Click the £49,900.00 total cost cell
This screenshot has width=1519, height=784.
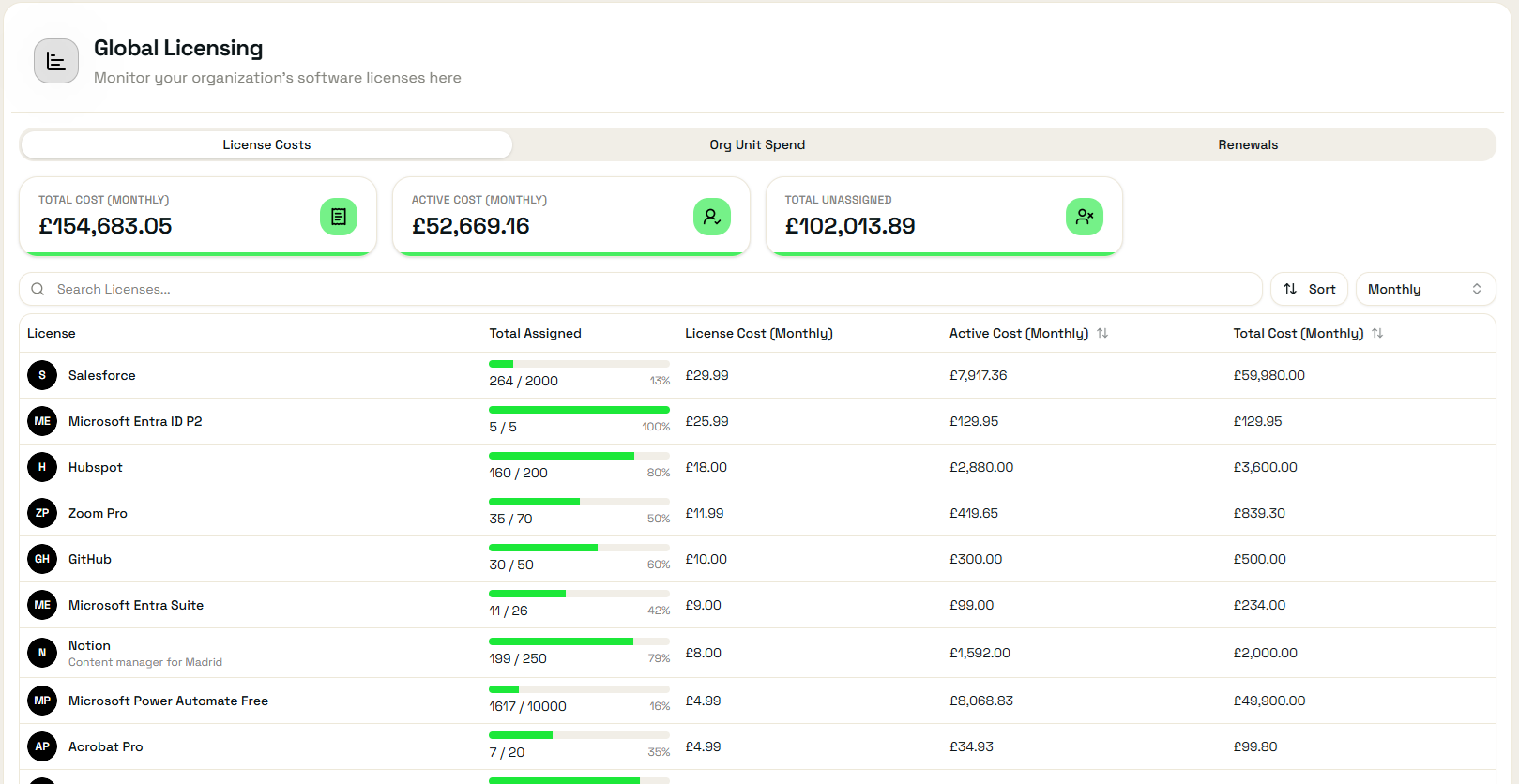click(x=1269, y=701)
